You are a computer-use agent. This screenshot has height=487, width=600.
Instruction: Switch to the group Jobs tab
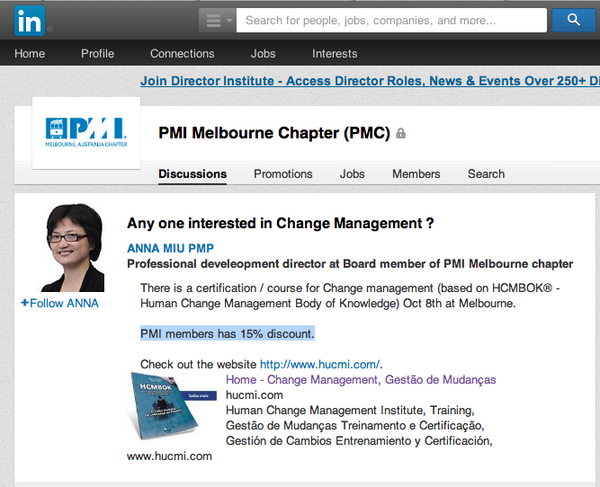click(x=352, y=174)
